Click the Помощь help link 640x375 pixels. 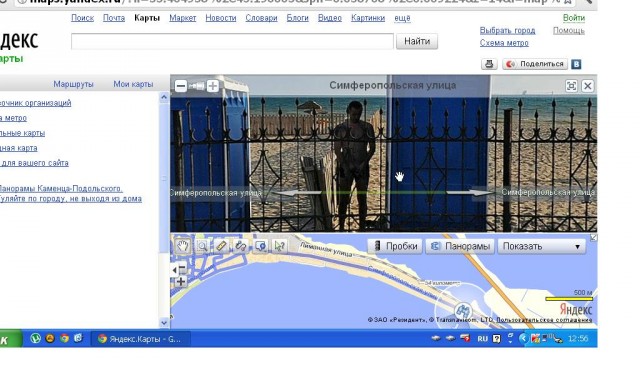point(569,31)
